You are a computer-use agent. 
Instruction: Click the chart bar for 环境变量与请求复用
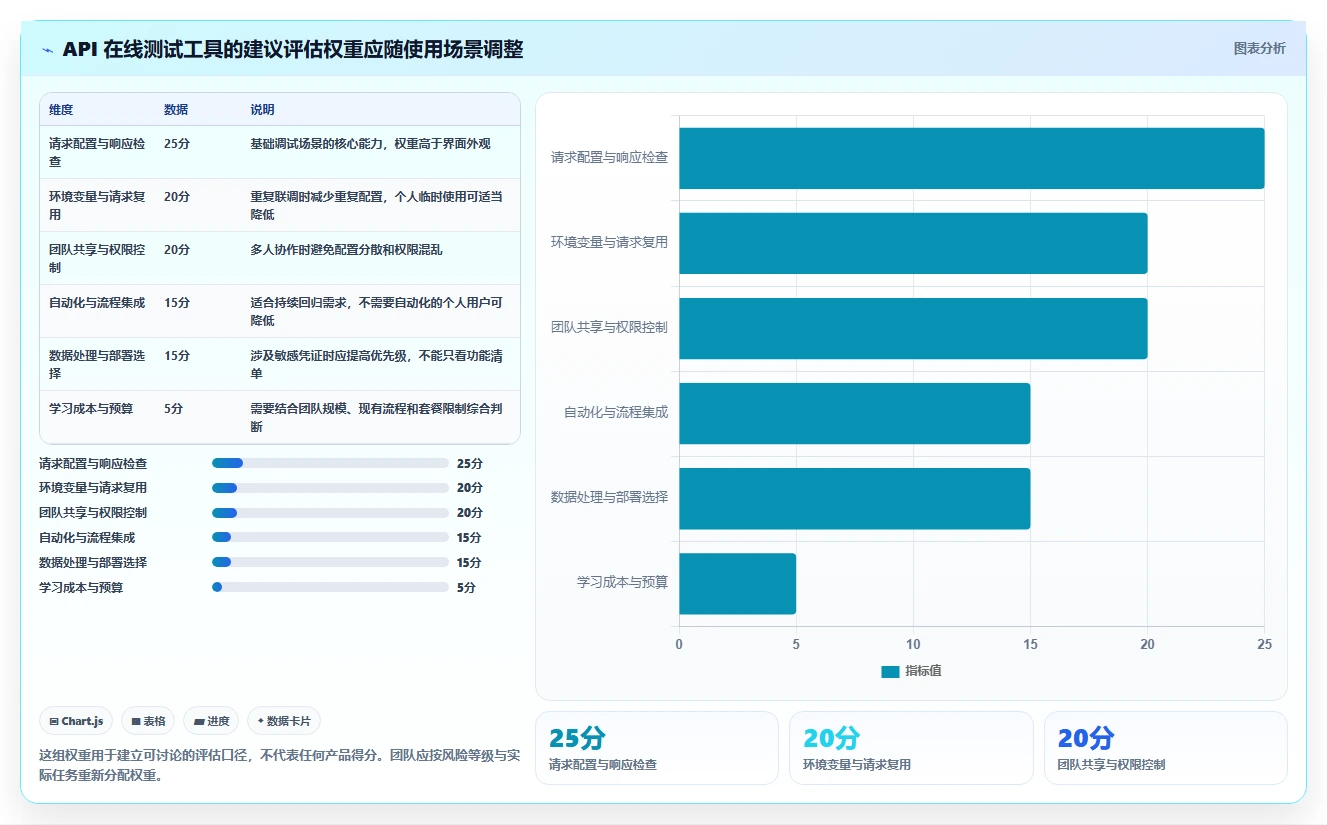[x=913, y=243]
